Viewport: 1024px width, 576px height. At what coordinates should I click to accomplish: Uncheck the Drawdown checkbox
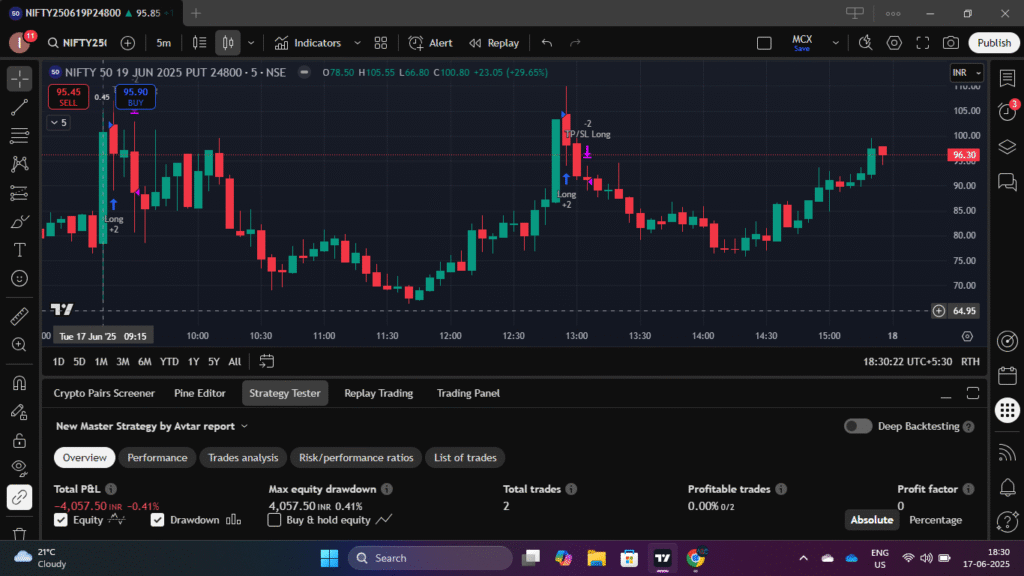157,520
